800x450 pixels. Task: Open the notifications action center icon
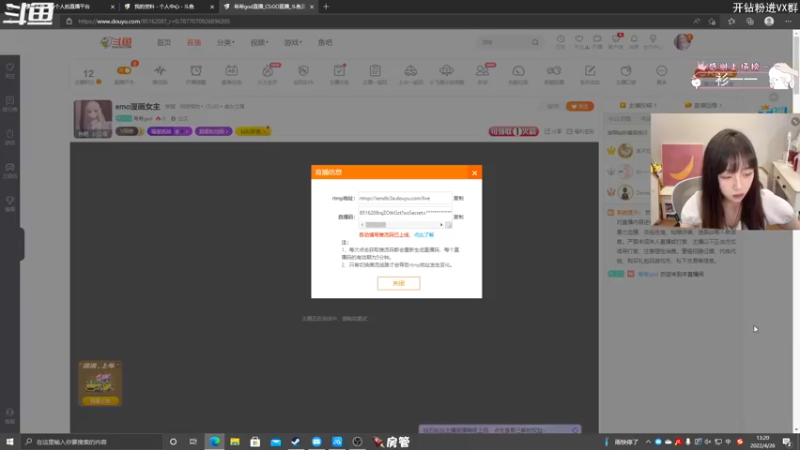click(787, 442)
